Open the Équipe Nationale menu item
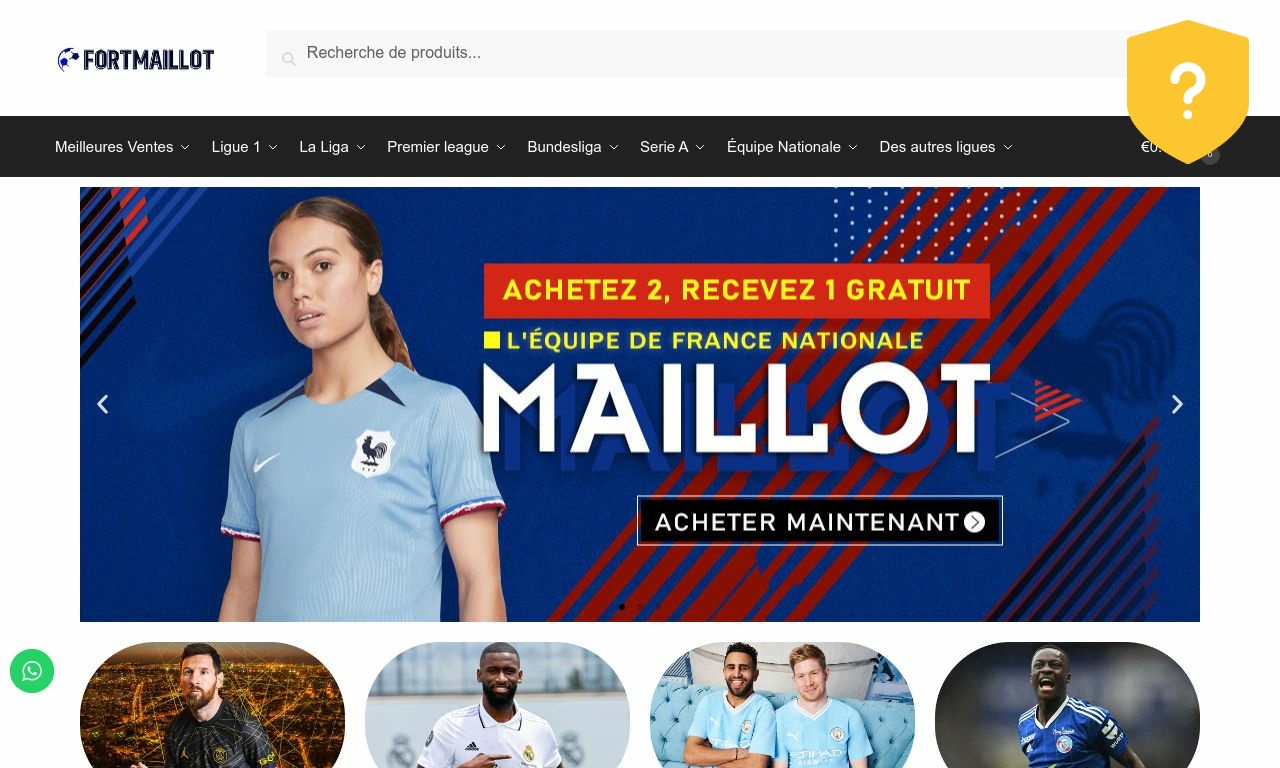The width and height of the screenshot is (1280, 768). click(792, 147)
